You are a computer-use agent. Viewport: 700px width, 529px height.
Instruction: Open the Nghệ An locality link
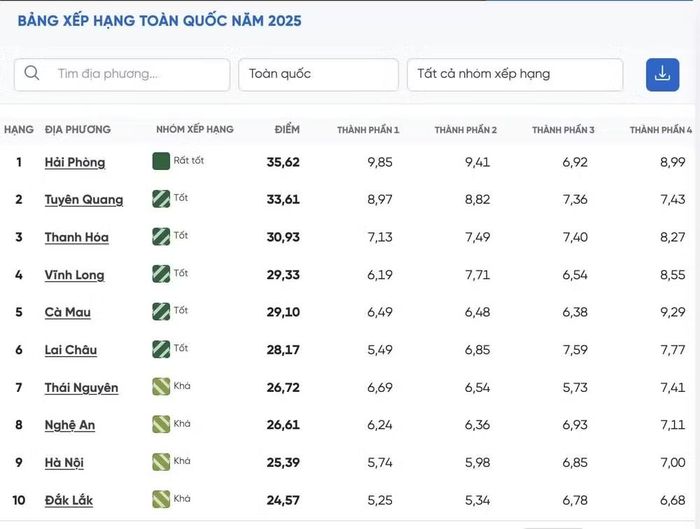point(70,425)
